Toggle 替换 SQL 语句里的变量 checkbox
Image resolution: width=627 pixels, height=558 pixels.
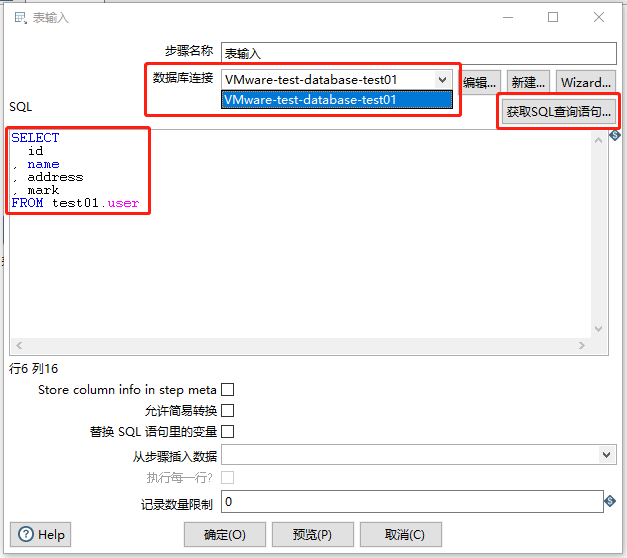227,432
